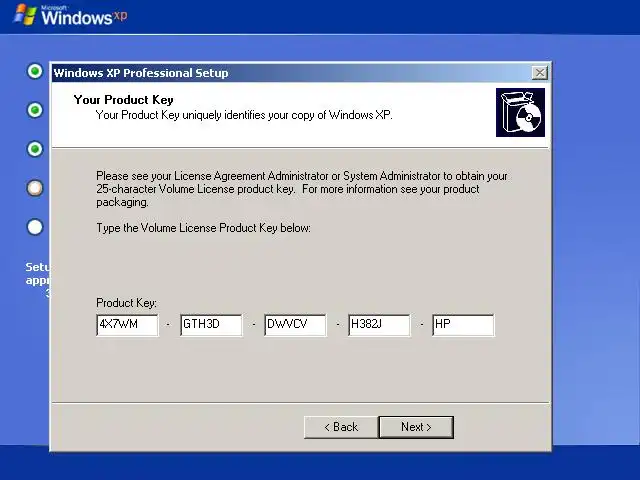Focus the product key field containing 4X7WM
This screenshot has height=480, width=640.
[127, 325]
